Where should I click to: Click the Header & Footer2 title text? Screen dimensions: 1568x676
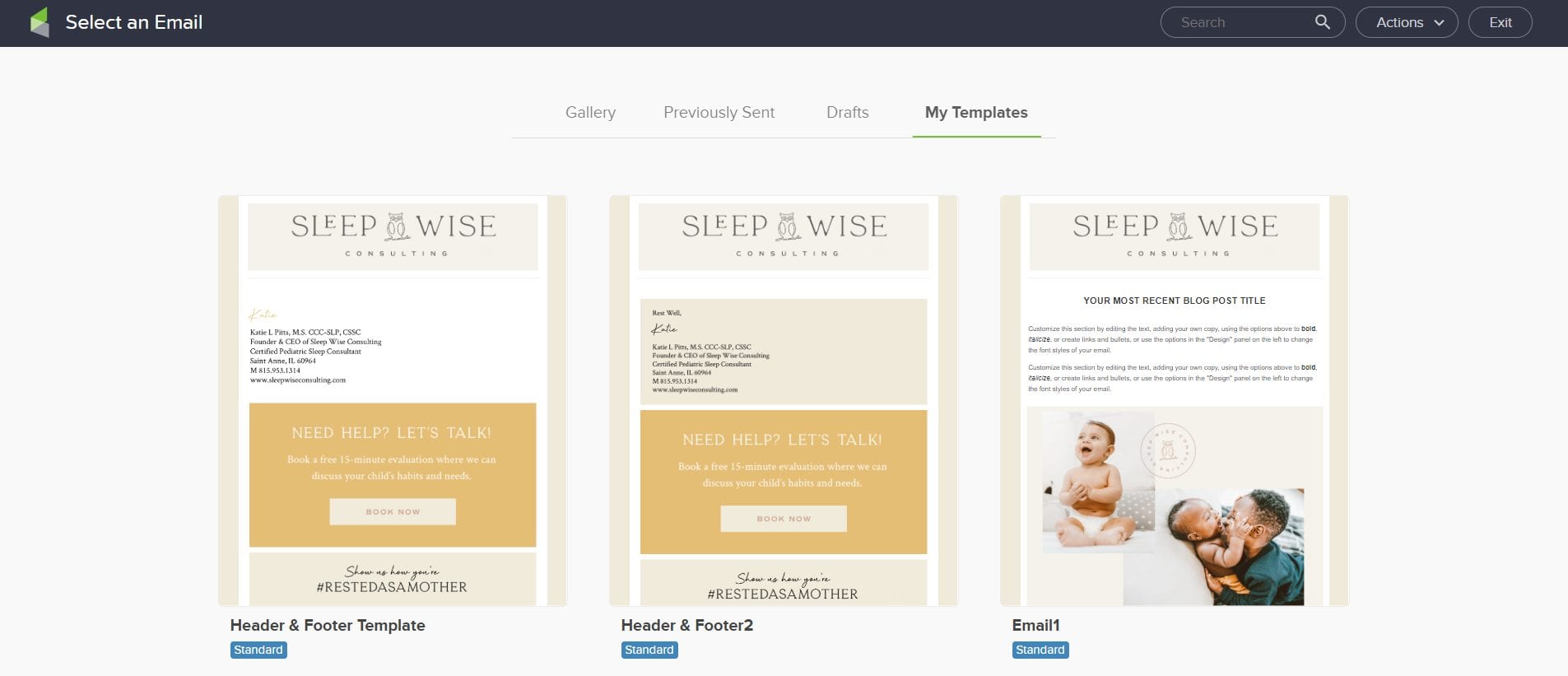pos(686,625)
